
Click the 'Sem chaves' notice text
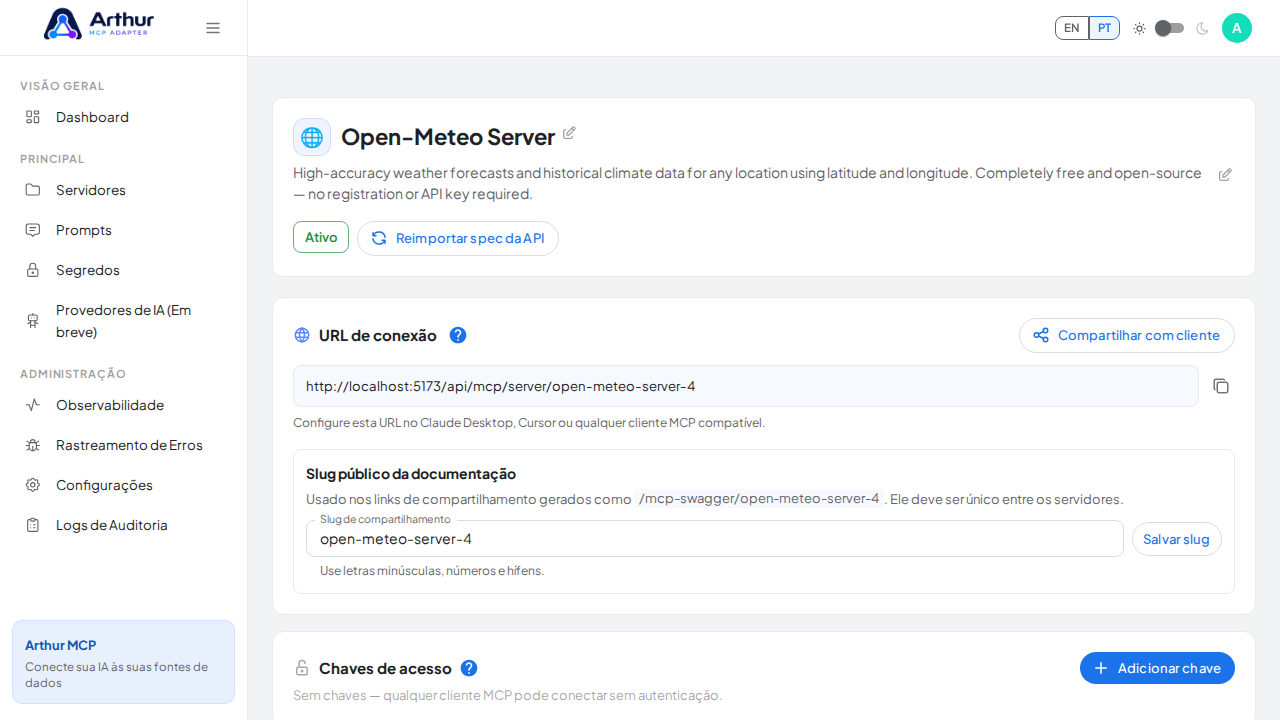click(507, 695)
